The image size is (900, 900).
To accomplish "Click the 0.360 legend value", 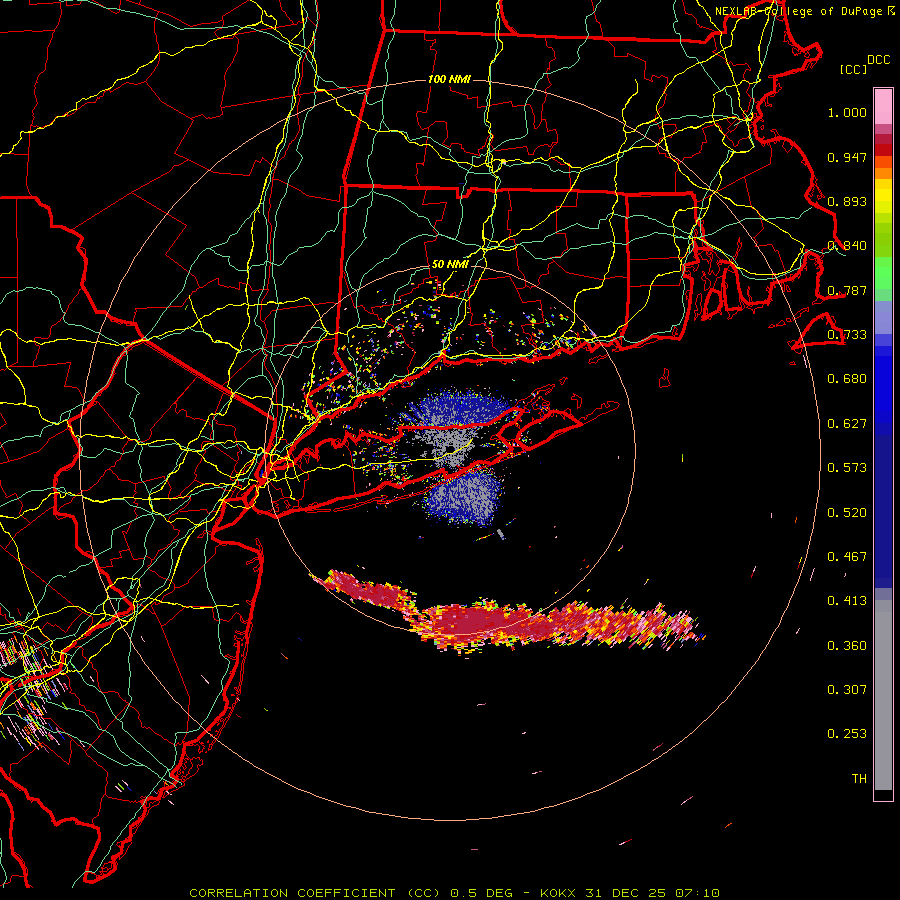I will click(x=847, y=646).
